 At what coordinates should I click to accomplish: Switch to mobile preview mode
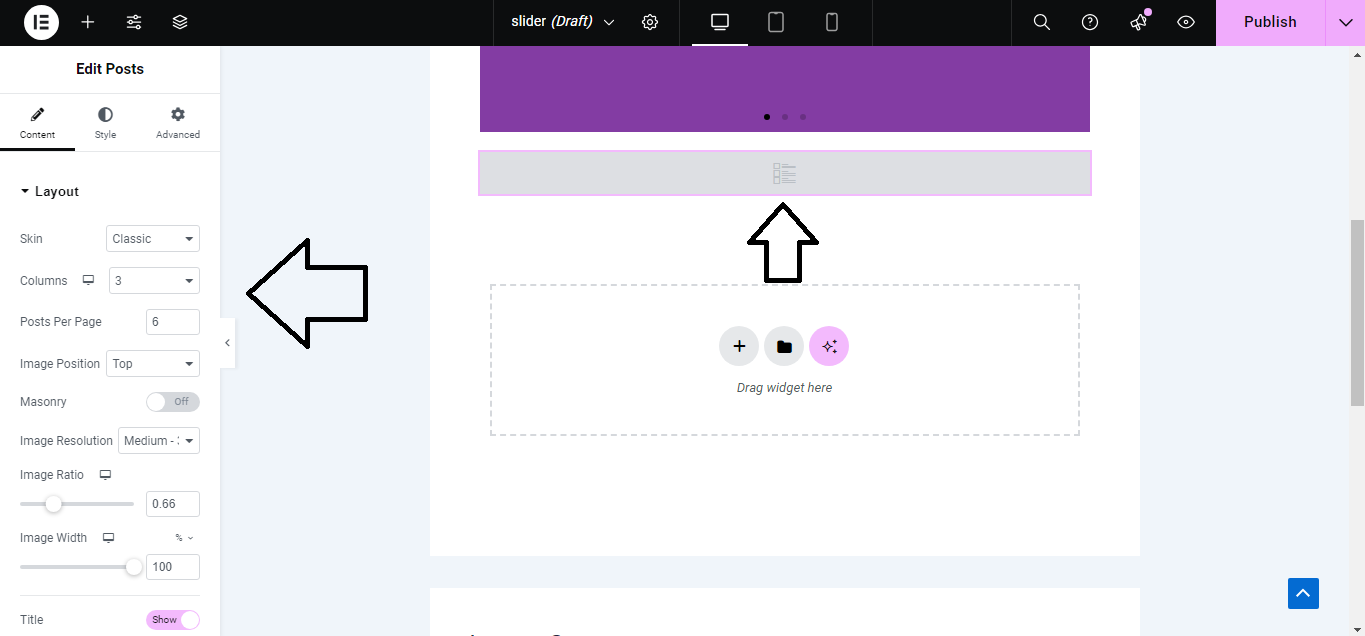(832, 22)
